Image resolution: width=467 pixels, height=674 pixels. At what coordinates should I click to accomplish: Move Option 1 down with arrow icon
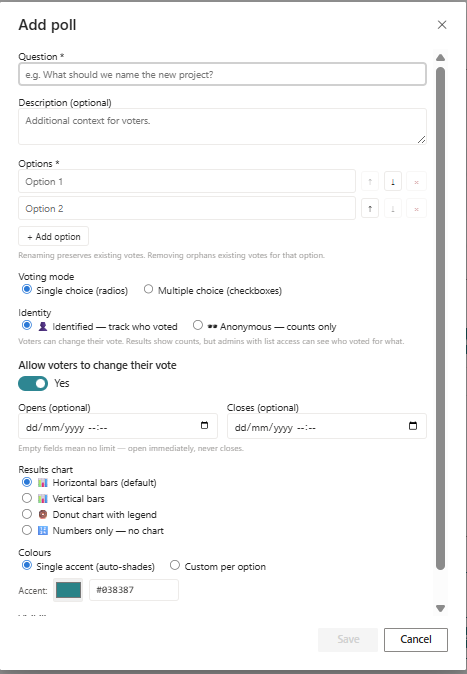pos(393,182)
